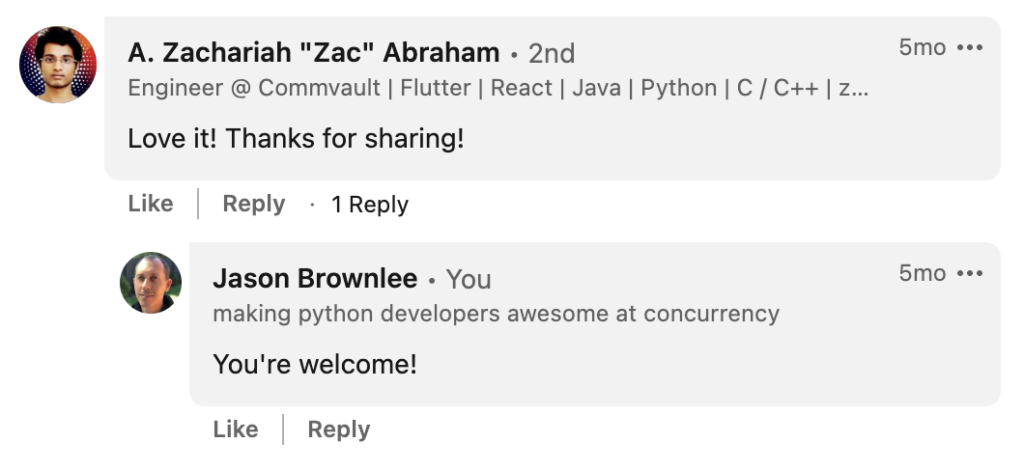Open Zac Abraham's profile picture
Image resolution: width=1024 pixels, height=471 pixels.
coord(57,65)
